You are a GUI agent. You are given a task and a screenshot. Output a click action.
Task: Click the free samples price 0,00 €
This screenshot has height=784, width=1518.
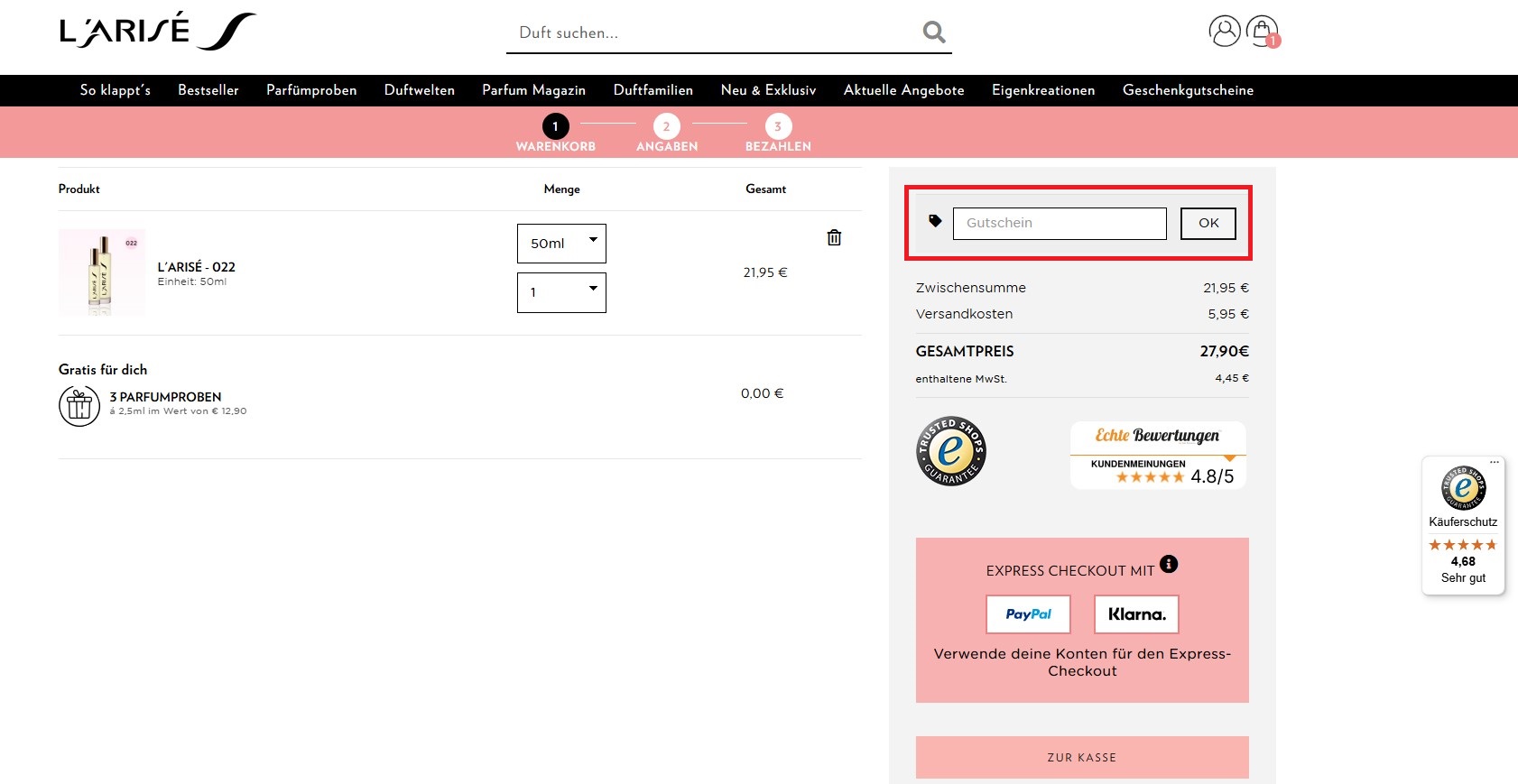click(763, 393)
